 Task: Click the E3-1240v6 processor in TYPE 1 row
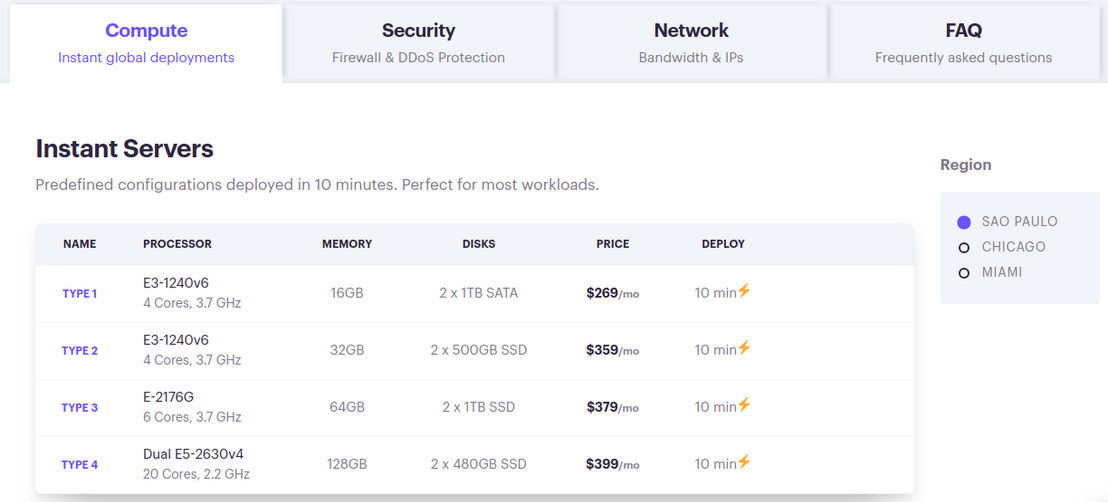(176, 284)
